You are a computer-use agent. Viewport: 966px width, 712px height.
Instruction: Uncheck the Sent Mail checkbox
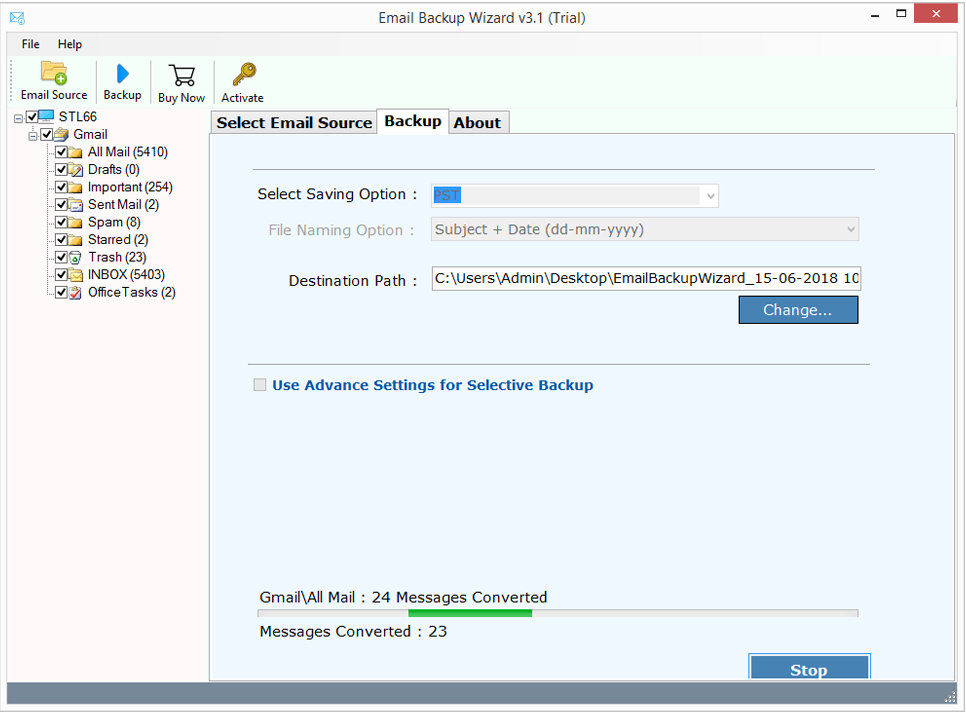coord(61,204)
